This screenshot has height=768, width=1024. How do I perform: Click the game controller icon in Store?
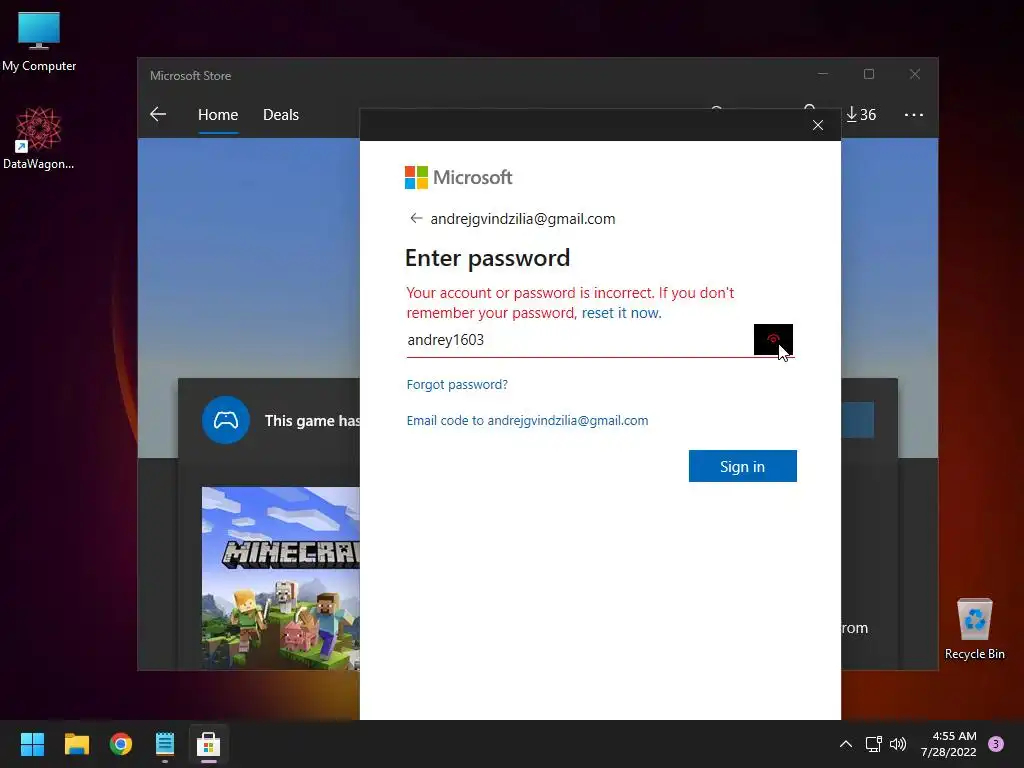pos(225,420)
